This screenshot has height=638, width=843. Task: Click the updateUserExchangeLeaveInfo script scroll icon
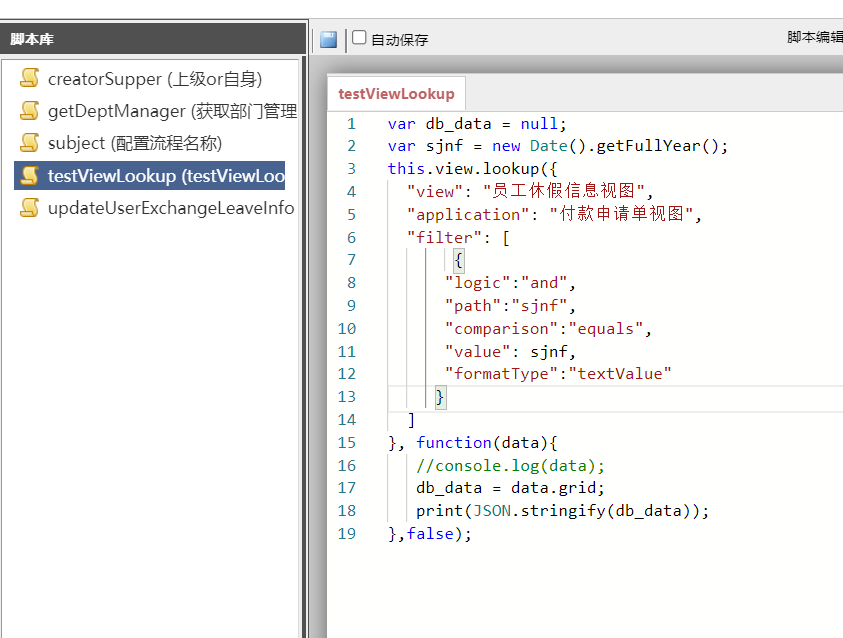tap(30, 208)
